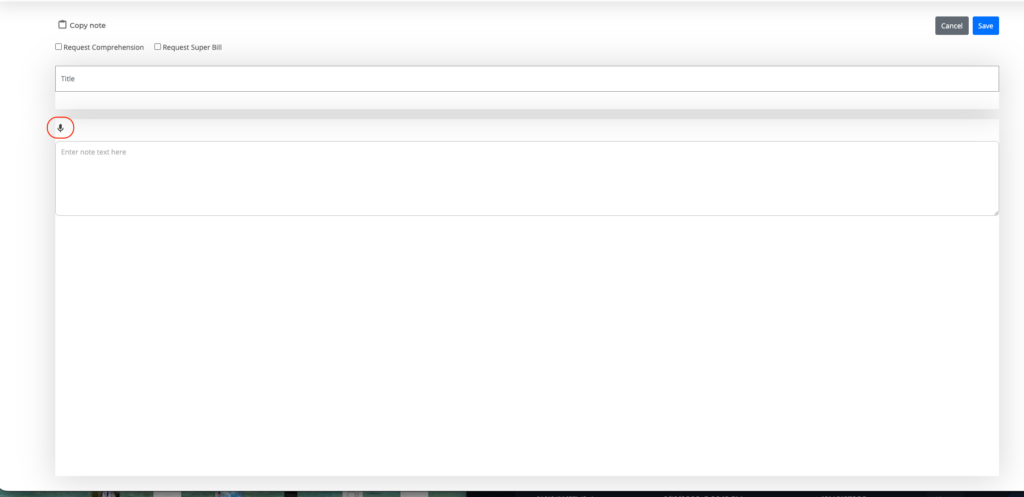The width and height of the screenshot is (1024, 497).
Task: Discard the note using the gray Cancel button
Action: pyautogui.click(x=952, y=25)
